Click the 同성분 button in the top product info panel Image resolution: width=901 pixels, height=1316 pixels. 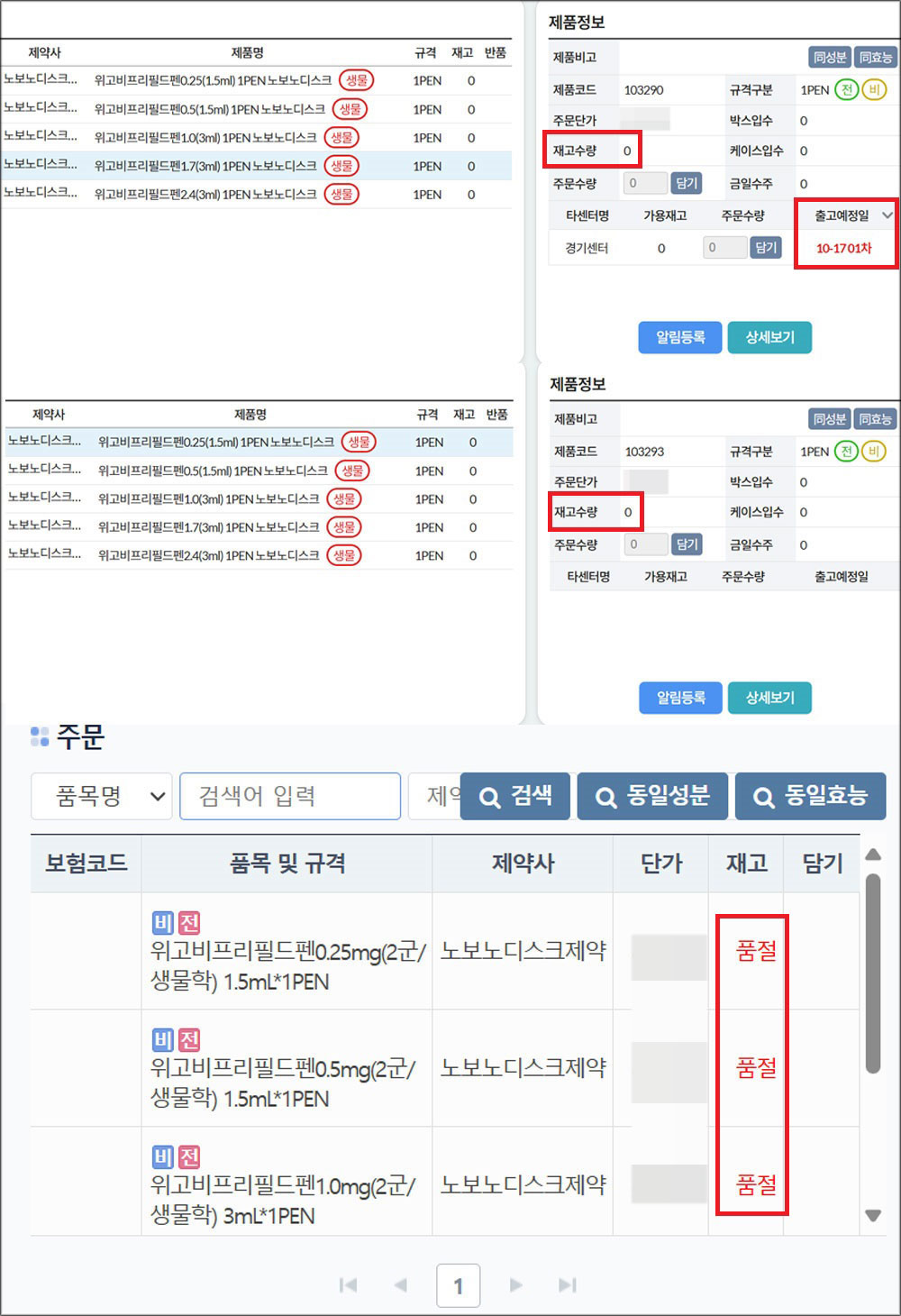pyautogui.click(x=830, y=58)
